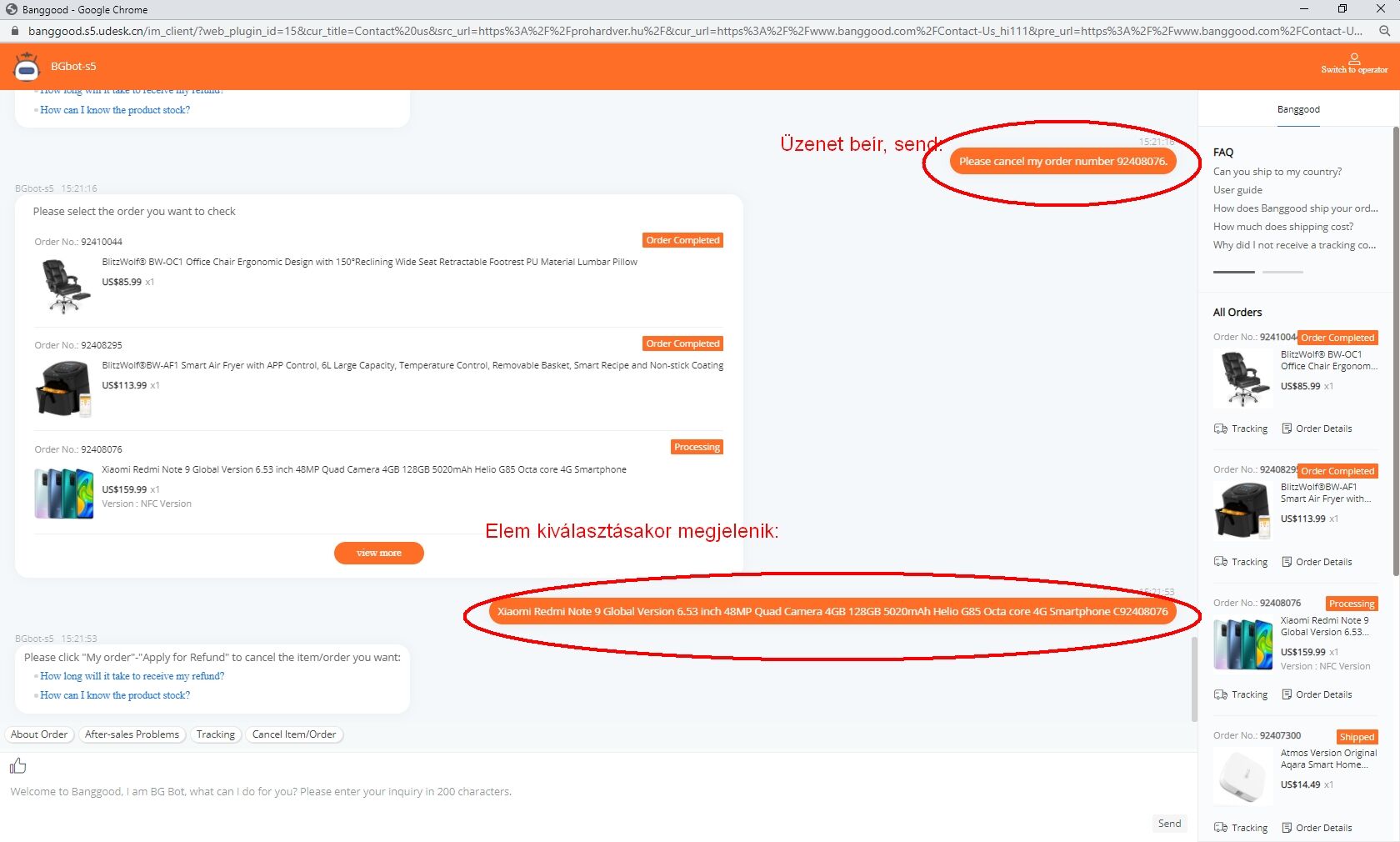Choose the About Order quick reply
This screenshot has height=842, width=1400.
click(39, 734)
